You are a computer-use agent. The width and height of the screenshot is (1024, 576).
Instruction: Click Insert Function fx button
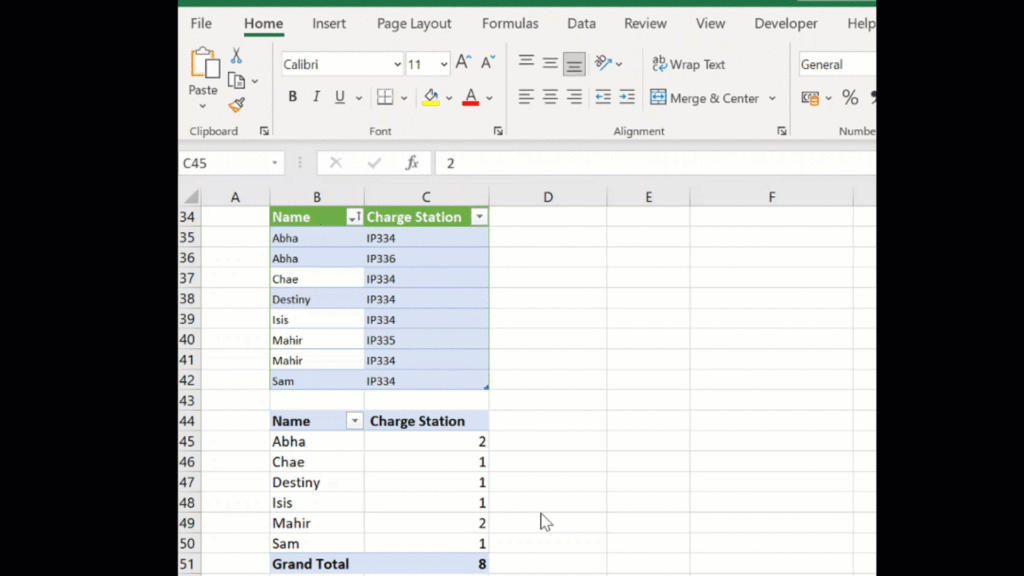click(411, 163)
